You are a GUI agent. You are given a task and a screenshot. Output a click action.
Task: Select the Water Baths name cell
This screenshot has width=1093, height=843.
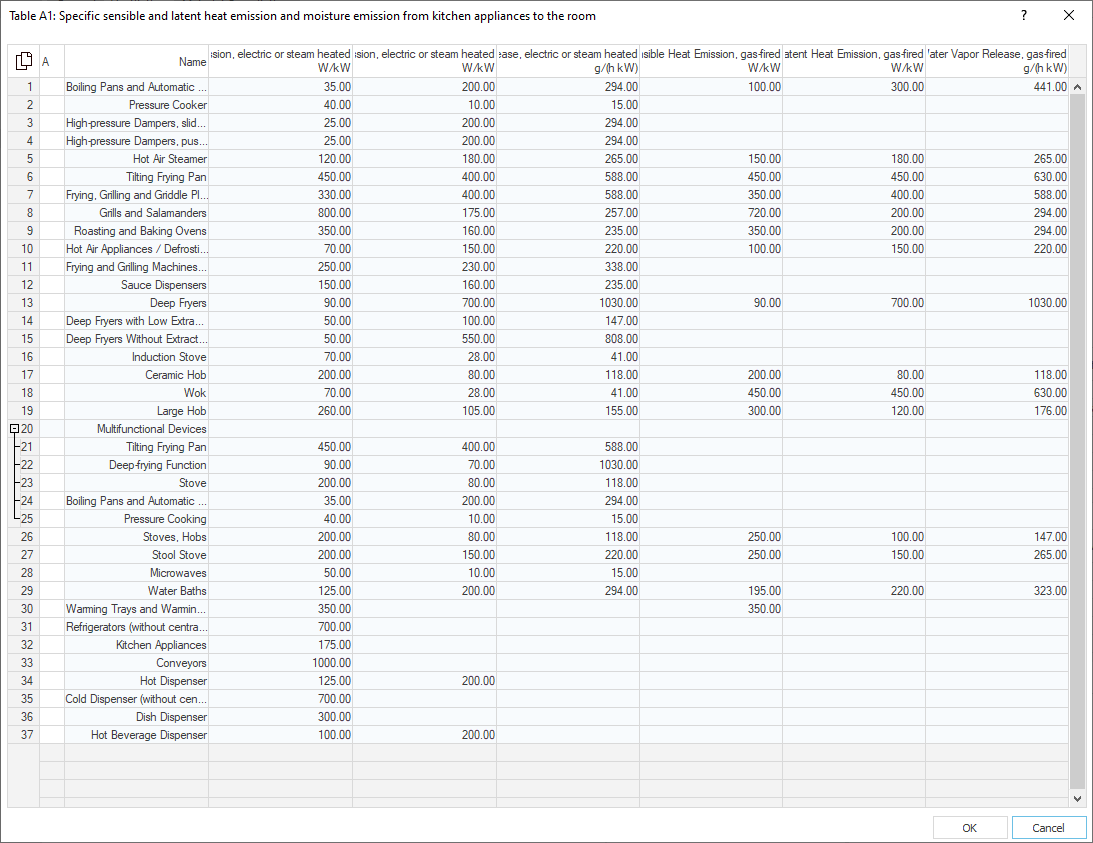pyautogui.click(x=137, y=591)
